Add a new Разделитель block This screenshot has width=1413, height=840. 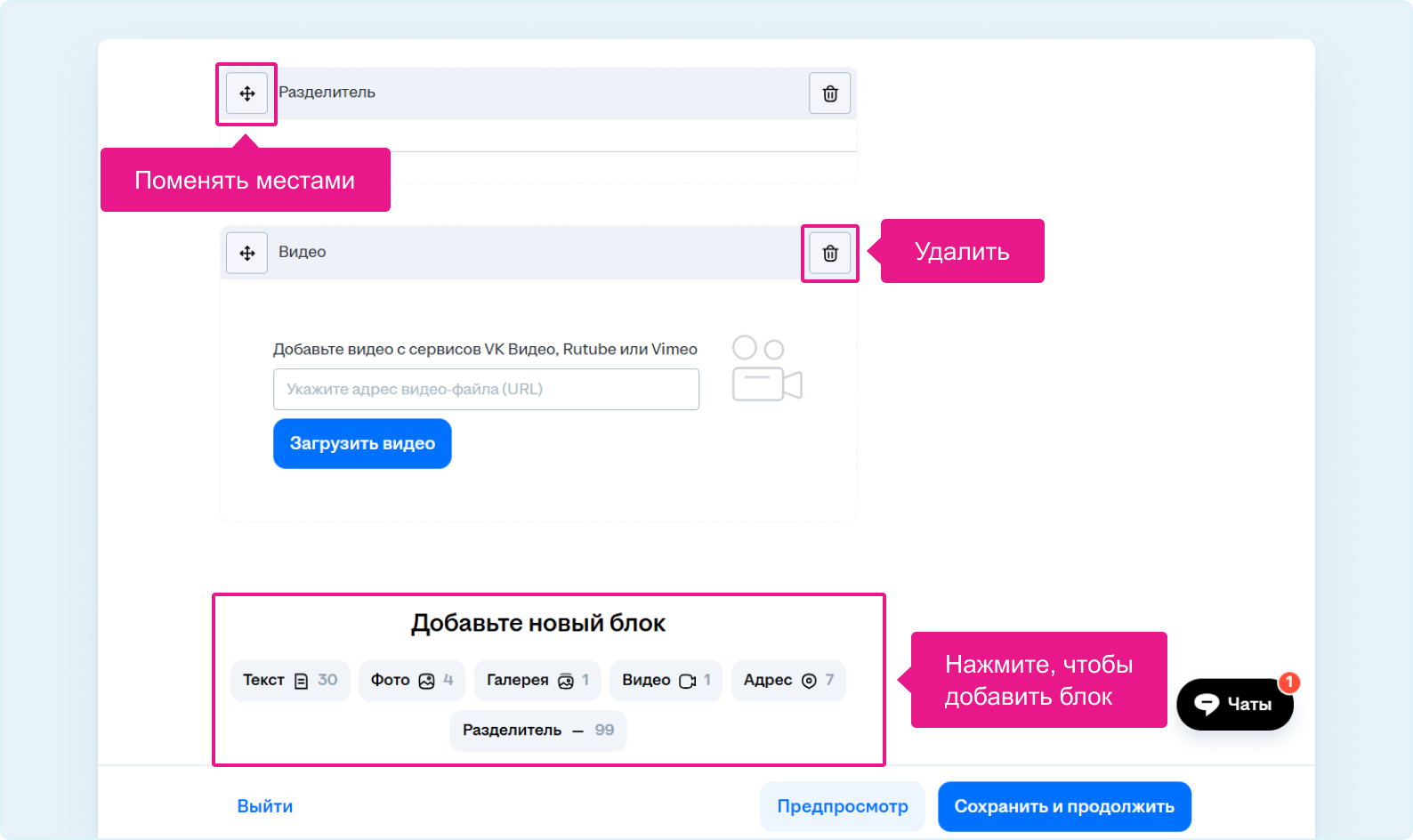[x=537, y=731]
